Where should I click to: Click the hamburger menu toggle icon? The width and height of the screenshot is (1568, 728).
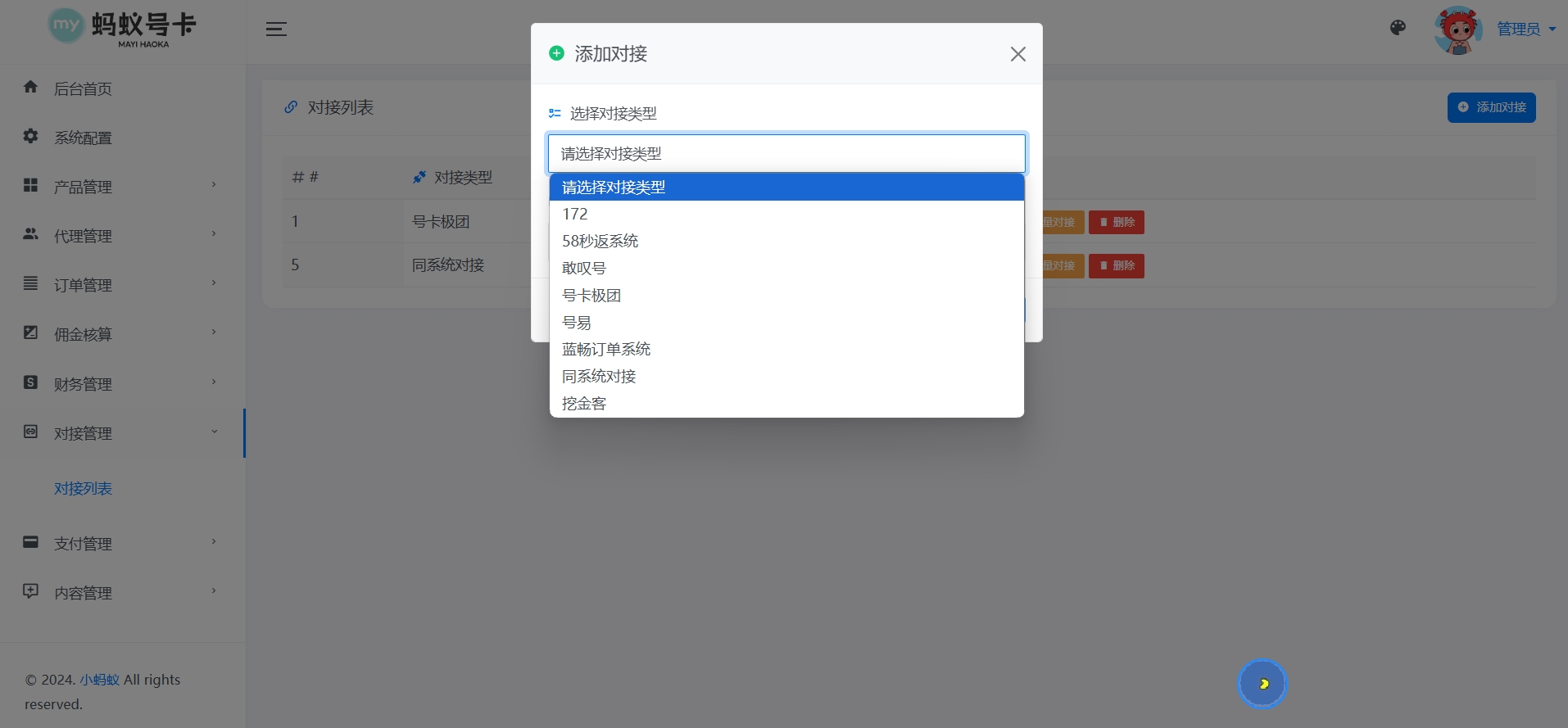(276, 29)
